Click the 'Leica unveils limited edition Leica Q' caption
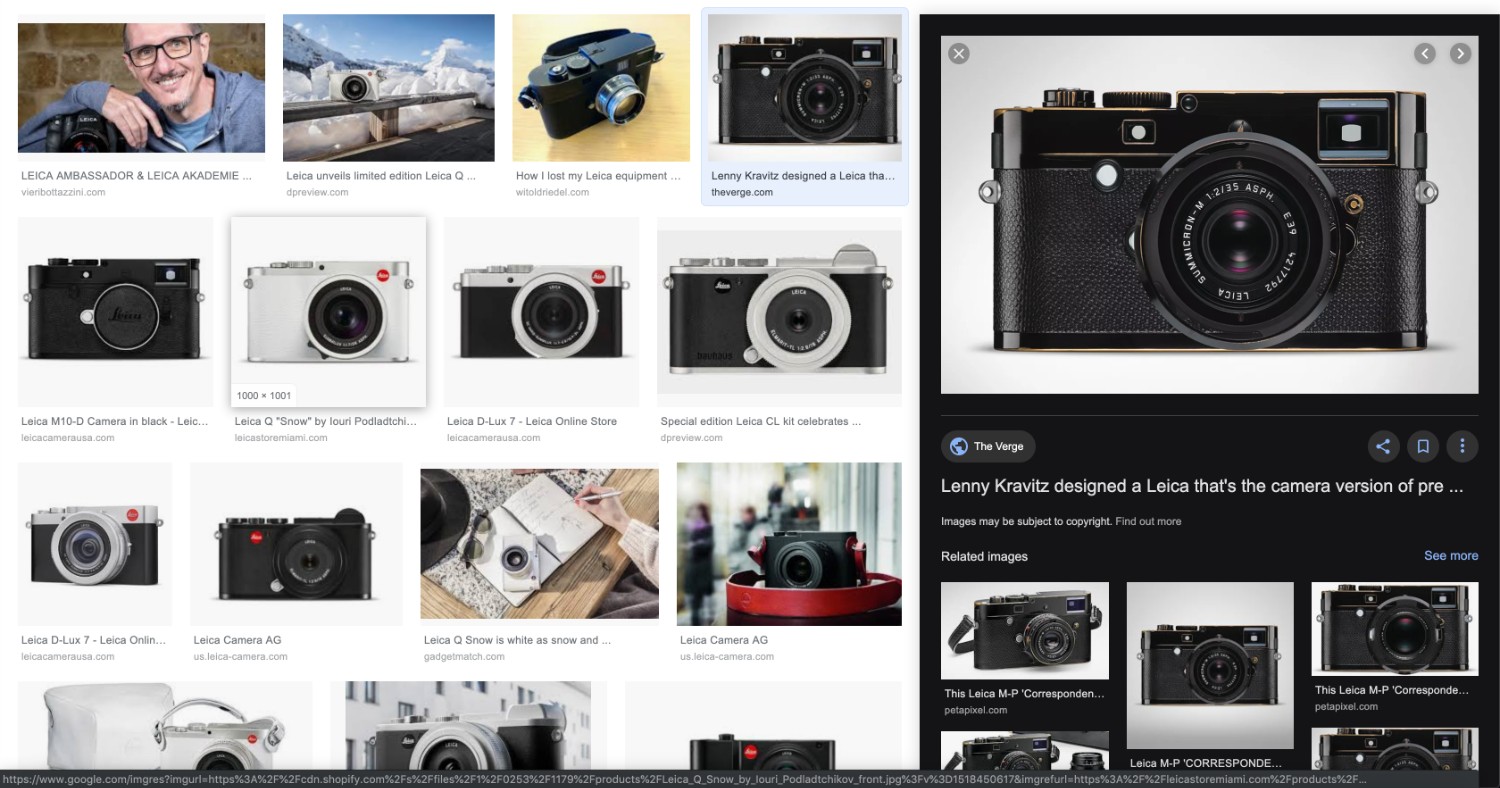This screenshot has height=788, width=1500. (x=381, y=176)
